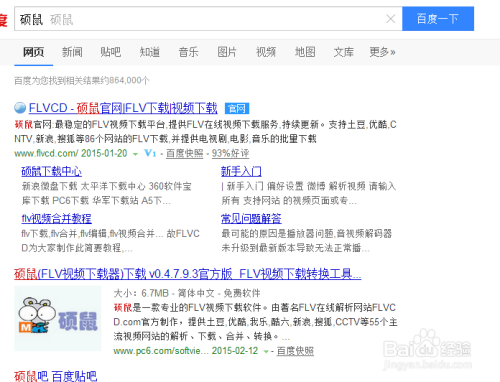The image size is (500, 382).
Task: Click the 93%好评 rating link
Action: click(x=231, y=153)
